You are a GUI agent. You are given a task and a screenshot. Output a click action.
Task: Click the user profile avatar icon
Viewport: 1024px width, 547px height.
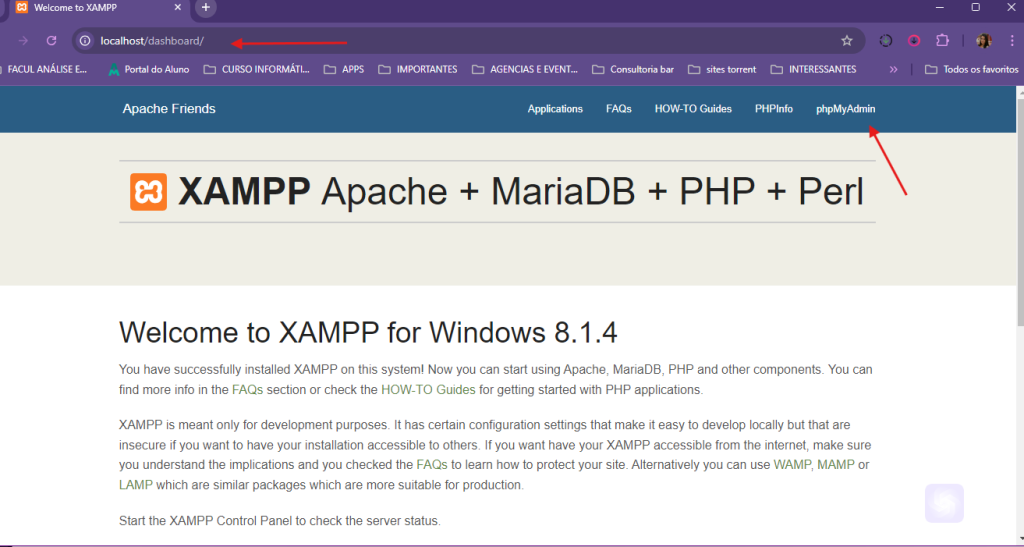tap(983, 41)
